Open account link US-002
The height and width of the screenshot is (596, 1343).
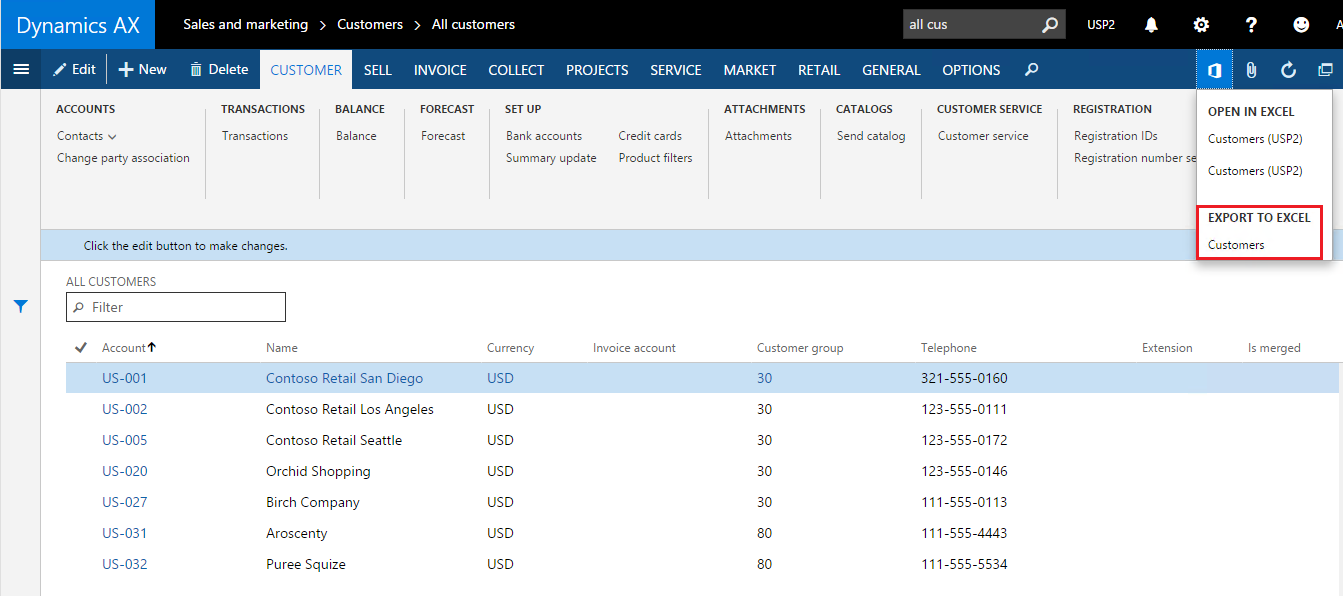coord(124,409)
